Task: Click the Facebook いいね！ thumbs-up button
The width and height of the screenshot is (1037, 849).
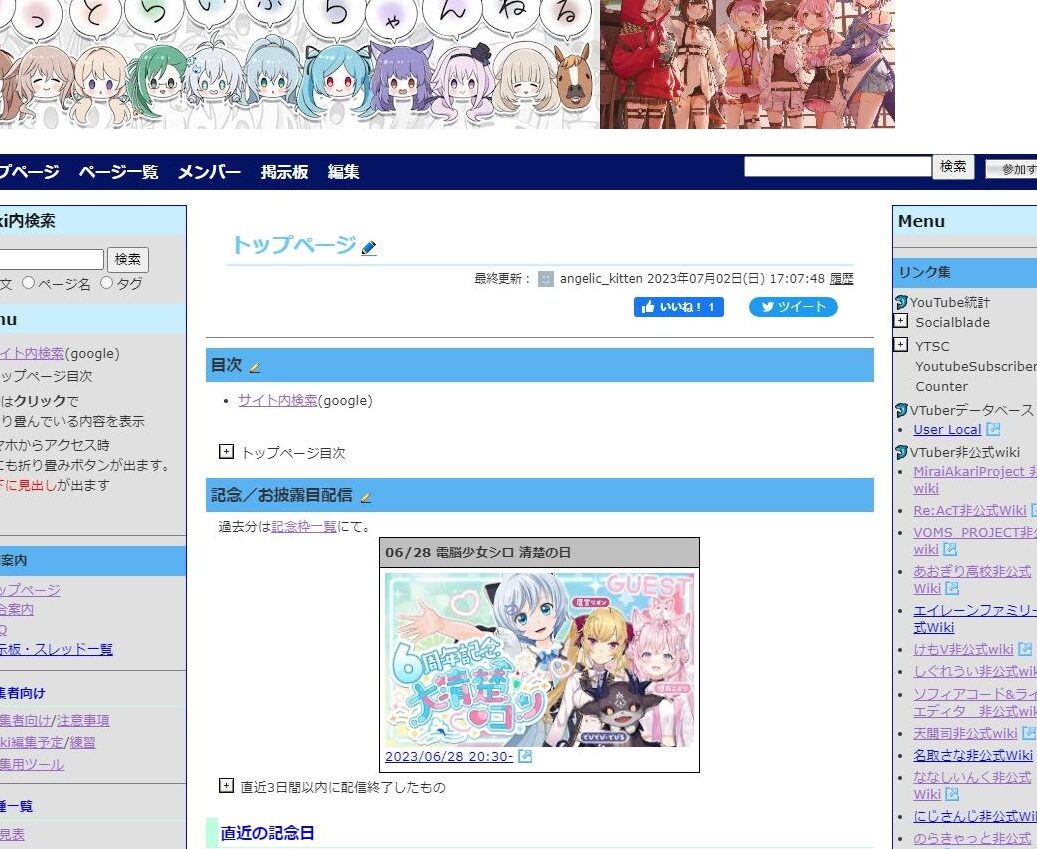Action: point(679,307)
